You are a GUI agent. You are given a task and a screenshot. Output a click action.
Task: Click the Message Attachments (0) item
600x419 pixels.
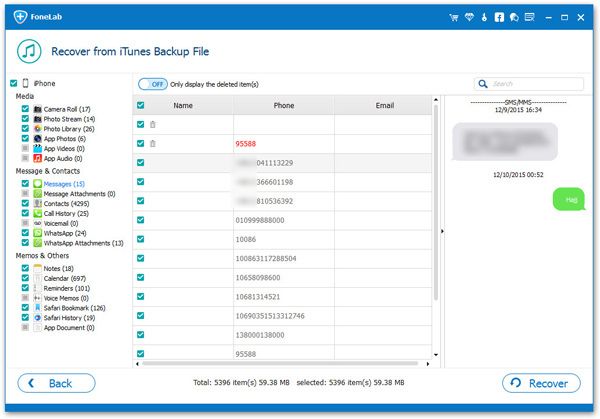pyautogui.click(x=79, y=194)
